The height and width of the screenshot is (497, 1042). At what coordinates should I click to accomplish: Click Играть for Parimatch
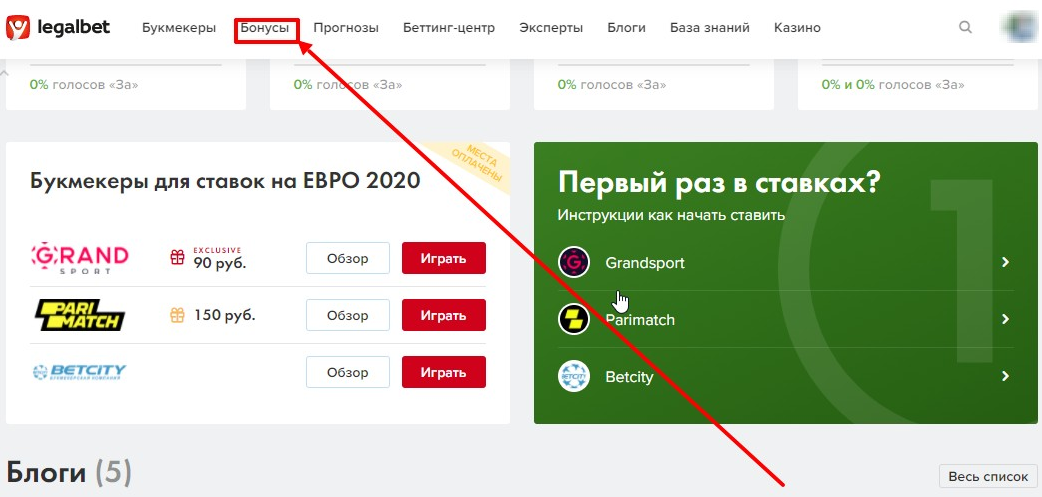tap(444, 315)
